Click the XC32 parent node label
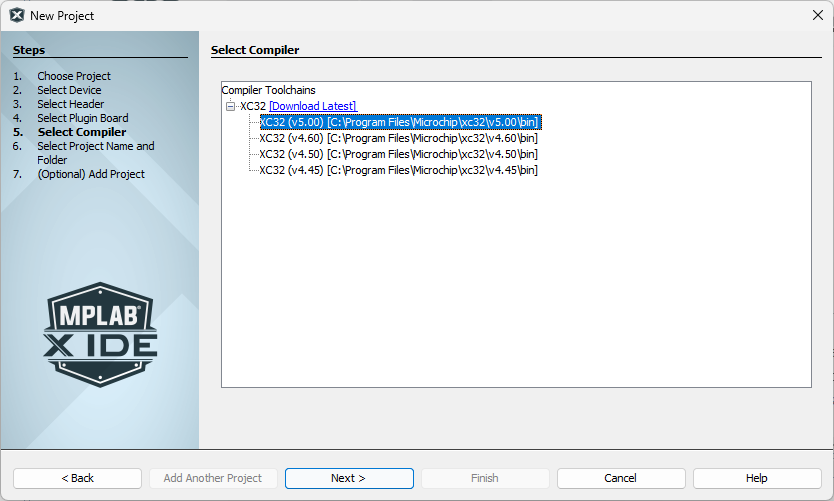This screenshot has height=501, width=834. click(253, 106)
